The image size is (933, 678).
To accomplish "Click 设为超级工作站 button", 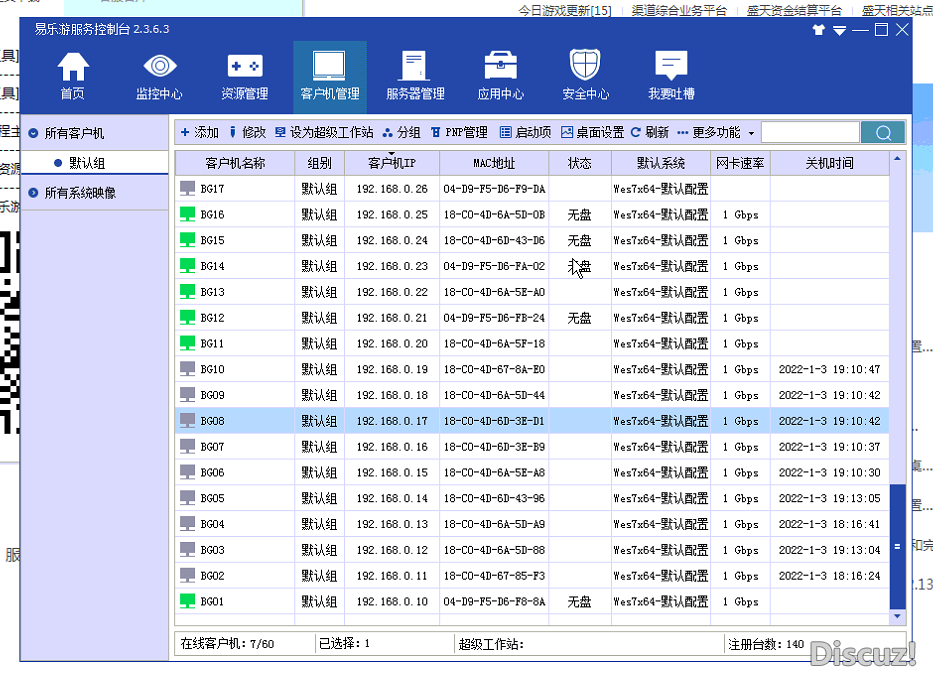I will point(324,132).
